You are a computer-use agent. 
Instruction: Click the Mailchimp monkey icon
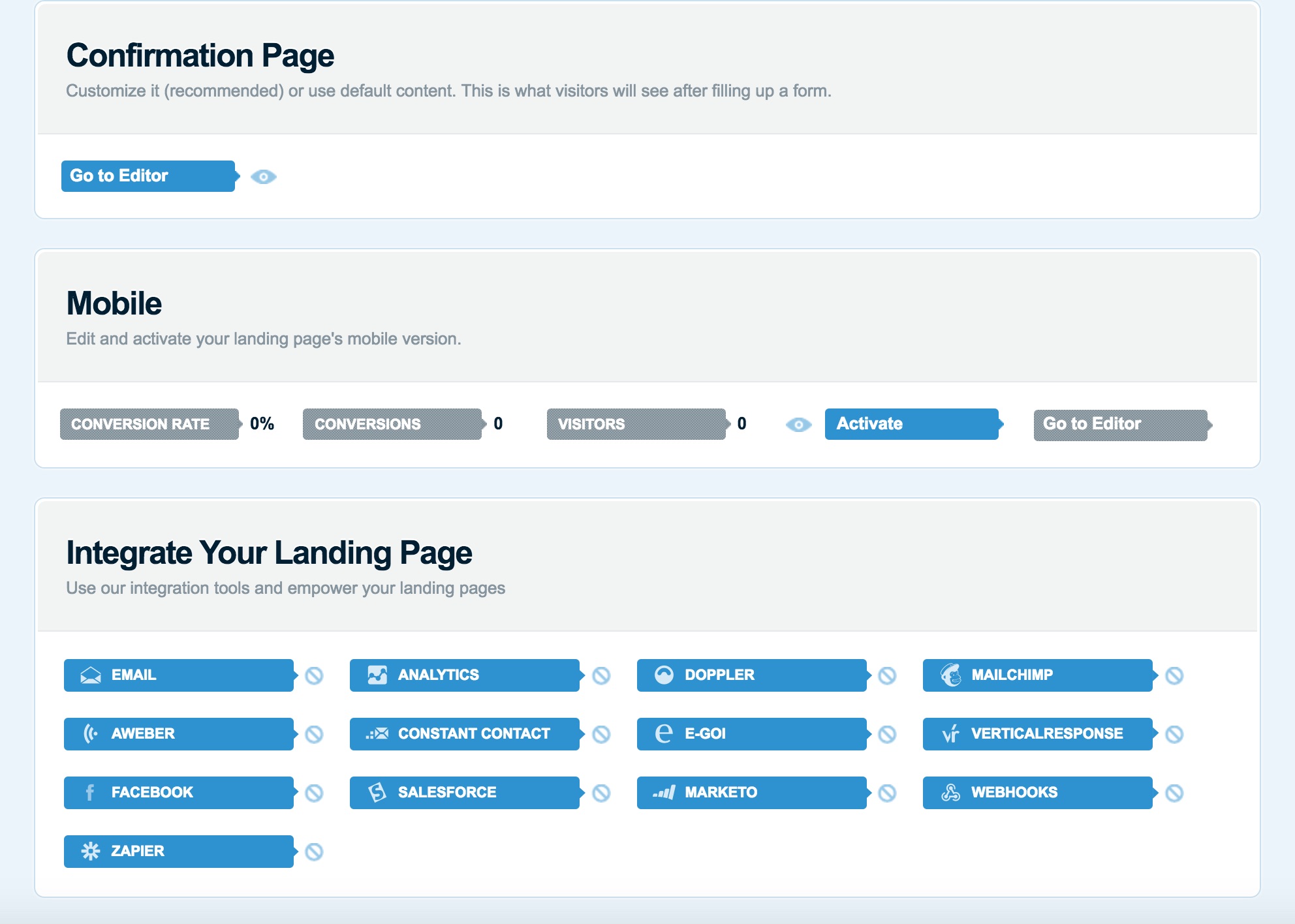point(951,675)
